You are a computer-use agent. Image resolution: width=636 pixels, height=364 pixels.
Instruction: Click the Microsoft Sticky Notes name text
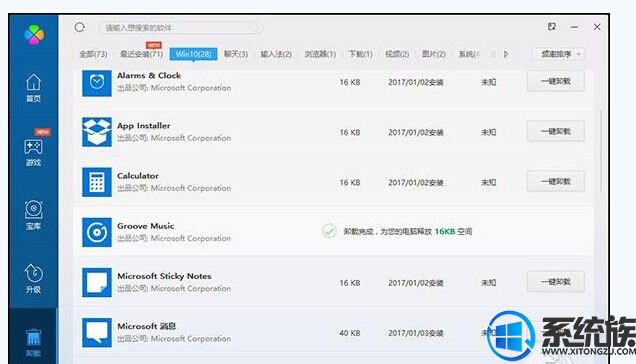pyautogui.click(x=164, y=276)
